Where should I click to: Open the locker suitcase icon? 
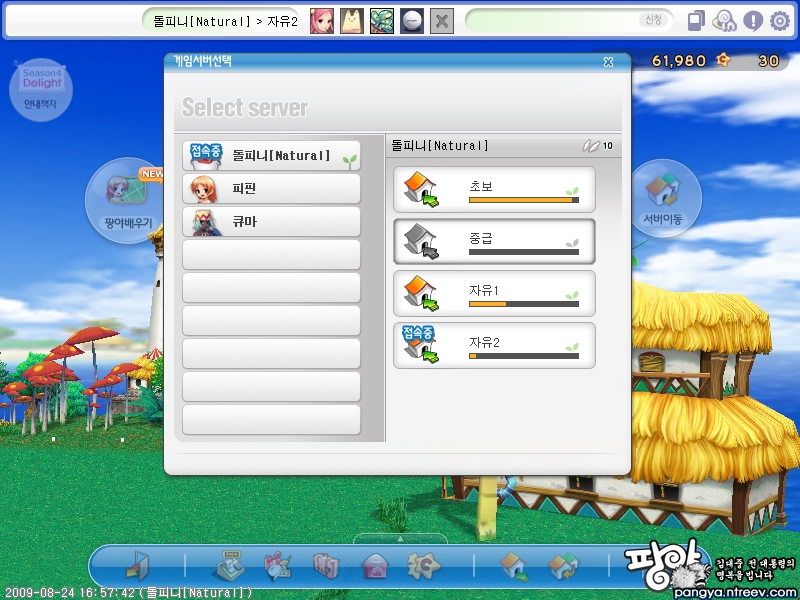point(327,566)
